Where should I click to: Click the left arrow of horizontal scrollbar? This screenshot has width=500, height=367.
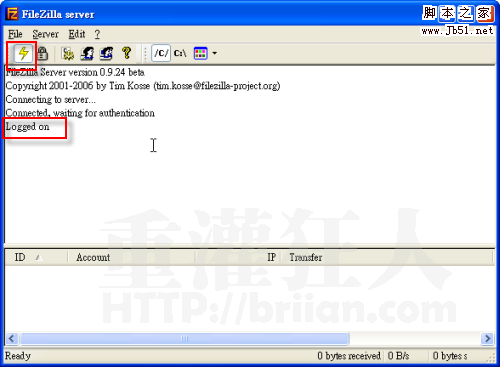click(12, 339)
